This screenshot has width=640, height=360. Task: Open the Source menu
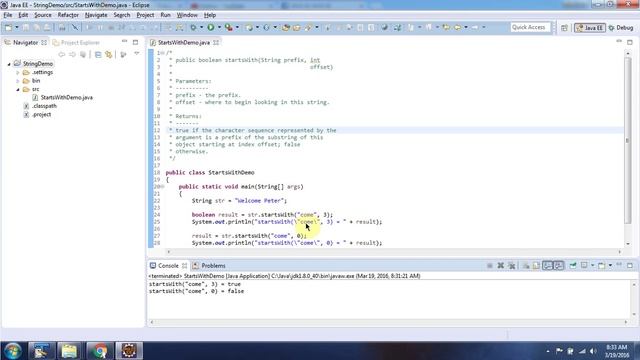coord(43,15)
